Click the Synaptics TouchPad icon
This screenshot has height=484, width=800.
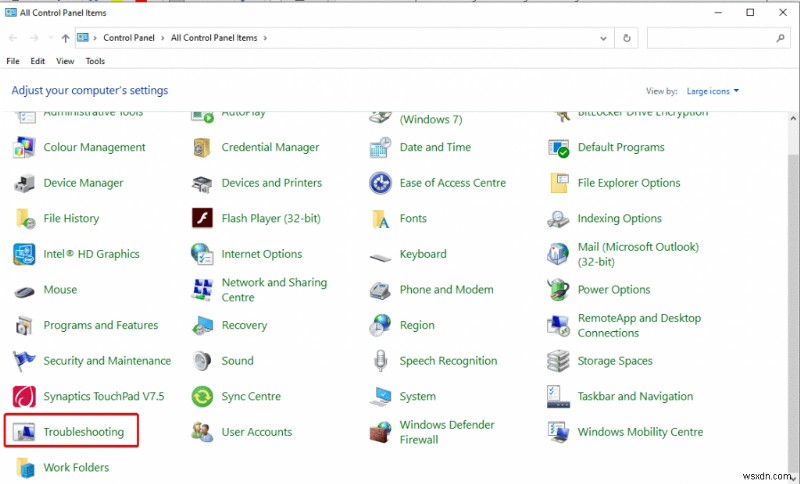(x=24, y=397)
